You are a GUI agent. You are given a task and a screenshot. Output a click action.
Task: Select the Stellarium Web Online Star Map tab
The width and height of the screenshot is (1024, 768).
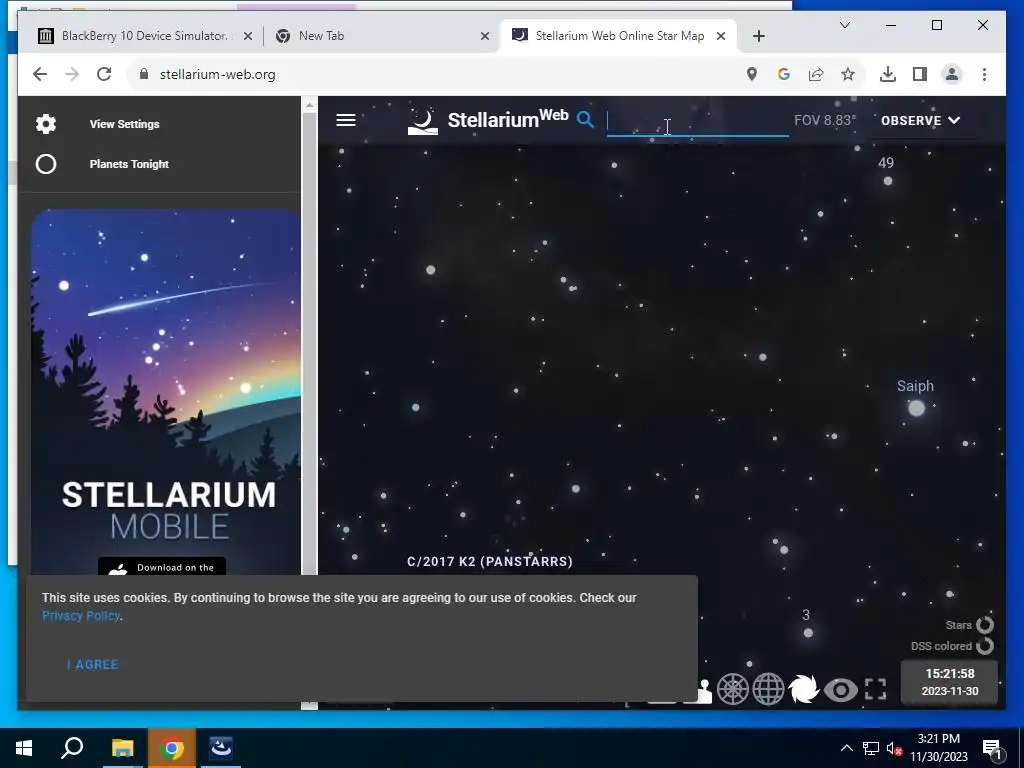[x=618, y=36]
